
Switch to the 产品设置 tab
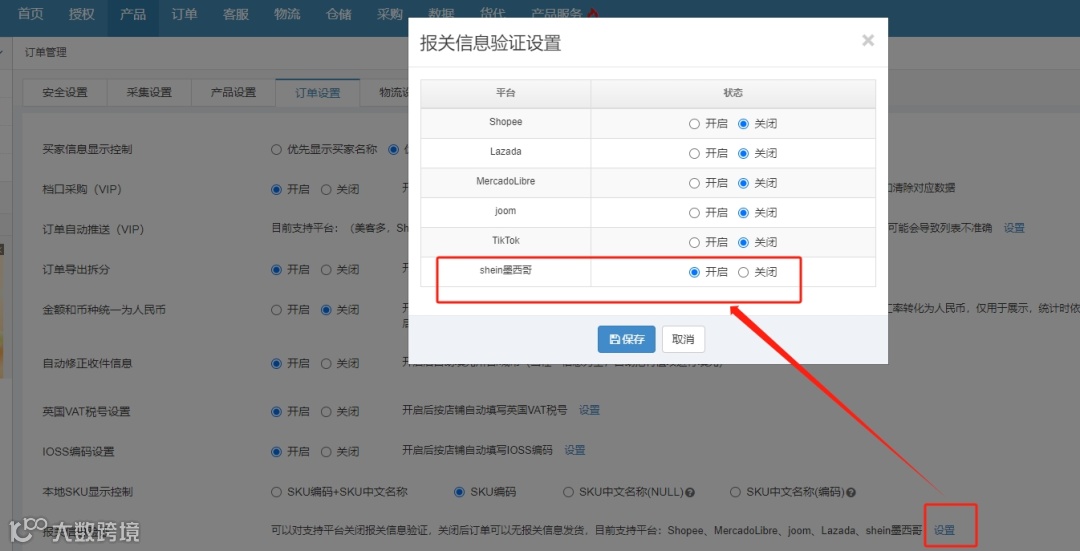(x=233, y=92)
